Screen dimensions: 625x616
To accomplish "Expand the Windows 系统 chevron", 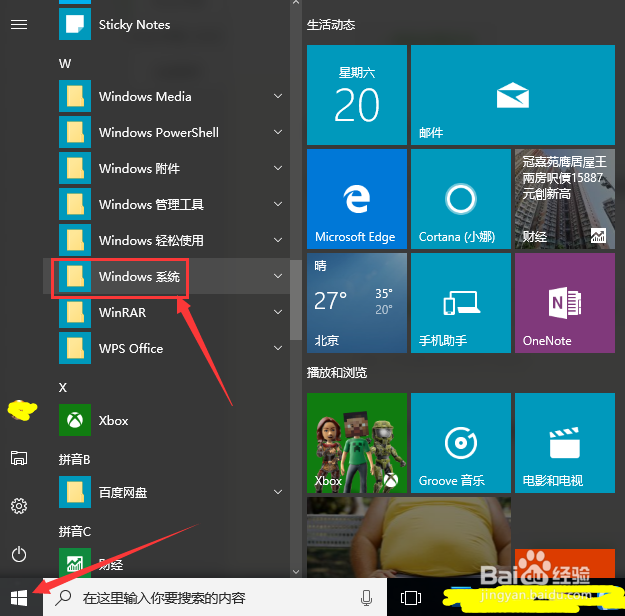I will (278, 276).
